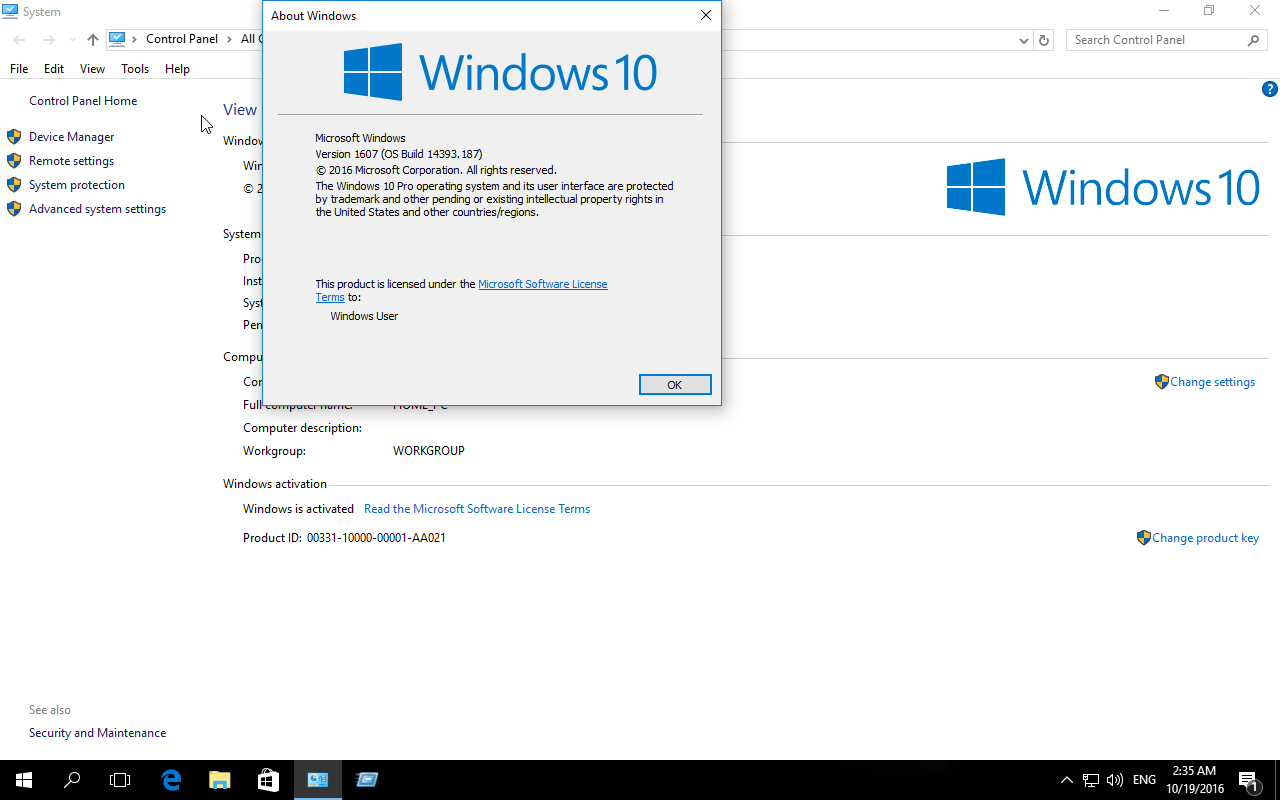Screen dimensions: 1280x800
Task: Open the Tools menu
Action: [x=134, y=68]
